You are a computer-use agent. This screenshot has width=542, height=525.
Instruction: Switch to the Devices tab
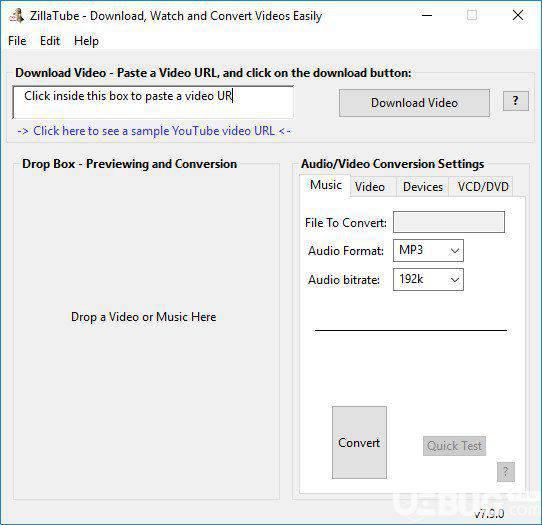coord(423,187)
